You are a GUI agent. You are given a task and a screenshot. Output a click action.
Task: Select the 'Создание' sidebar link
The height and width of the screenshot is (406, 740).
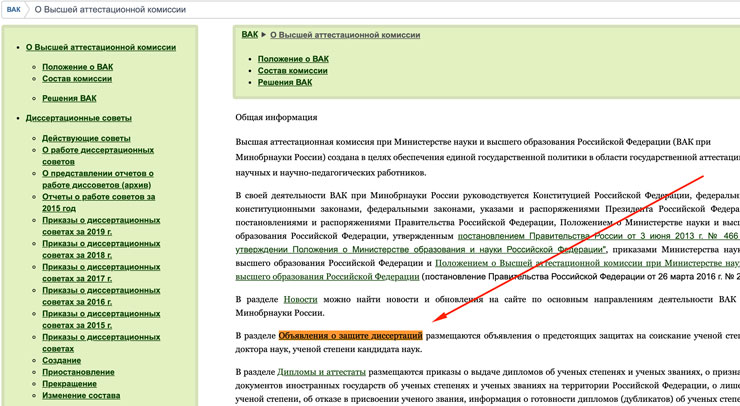pyautogui.click(x=62, y=362)
